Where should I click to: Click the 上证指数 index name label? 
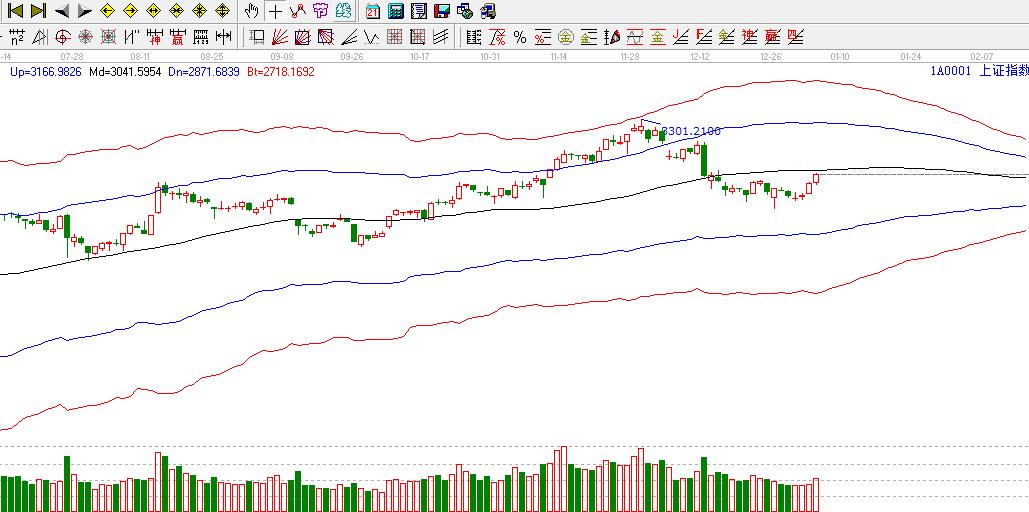pos(1002,71)
